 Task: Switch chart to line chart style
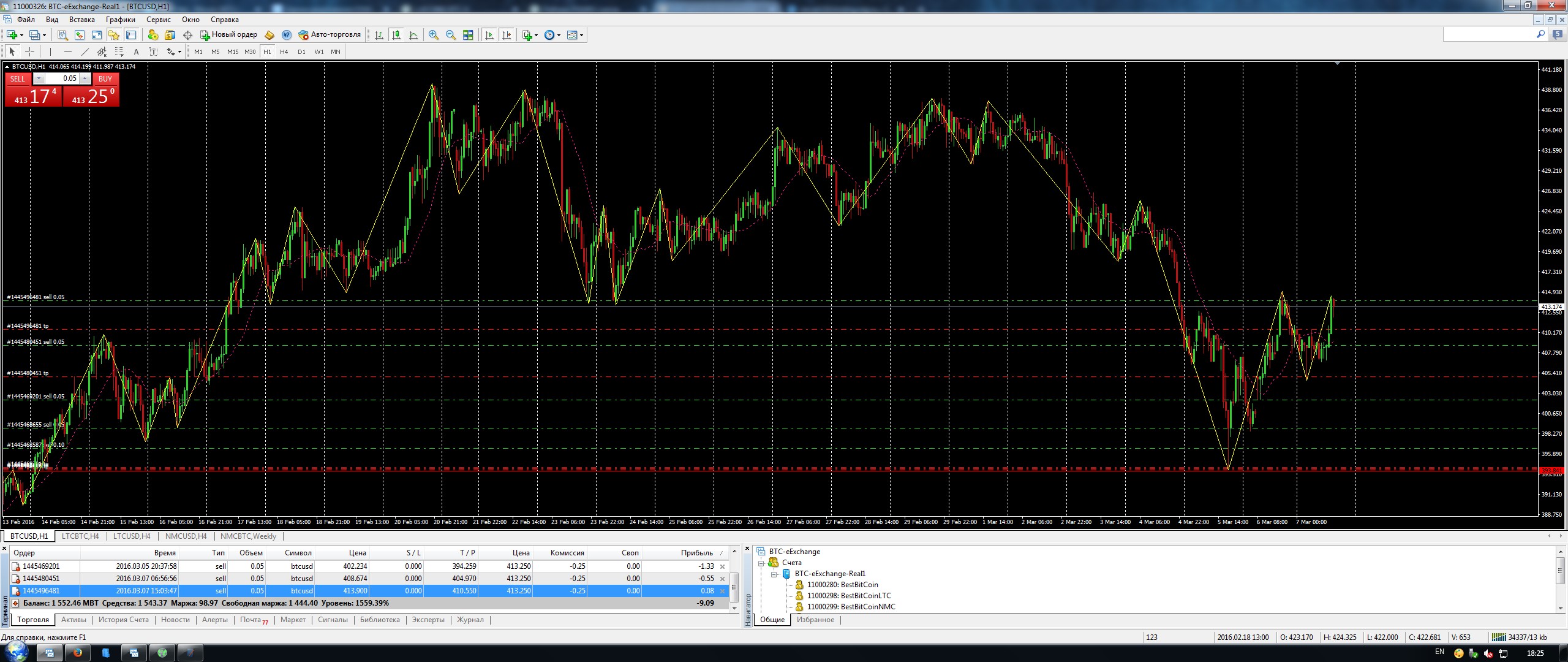413,35
